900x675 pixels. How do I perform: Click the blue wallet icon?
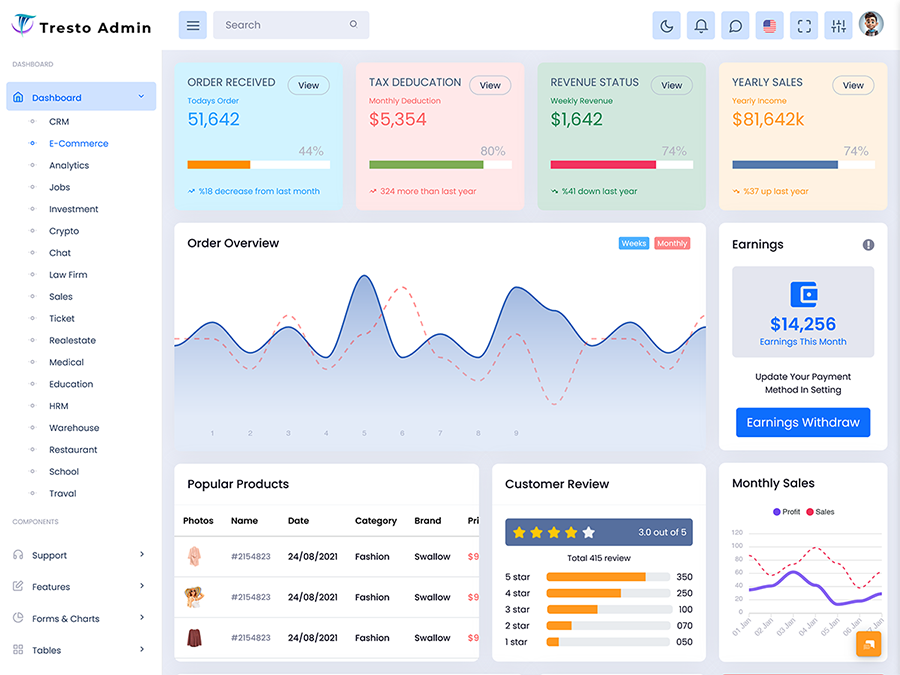coord(804,294)
